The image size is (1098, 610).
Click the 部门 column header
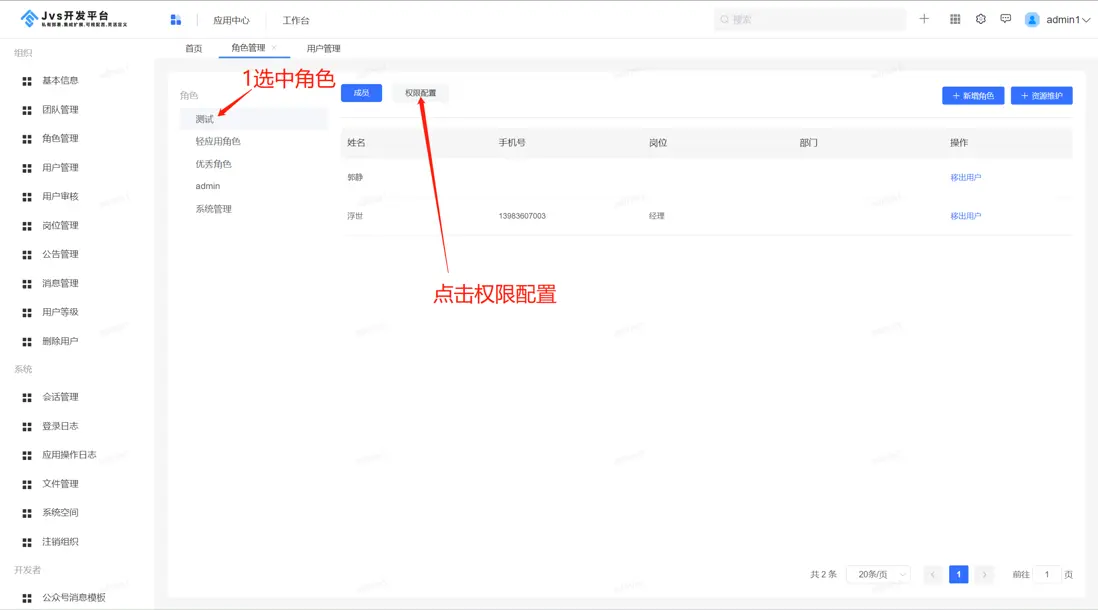(x=808, y=143)
